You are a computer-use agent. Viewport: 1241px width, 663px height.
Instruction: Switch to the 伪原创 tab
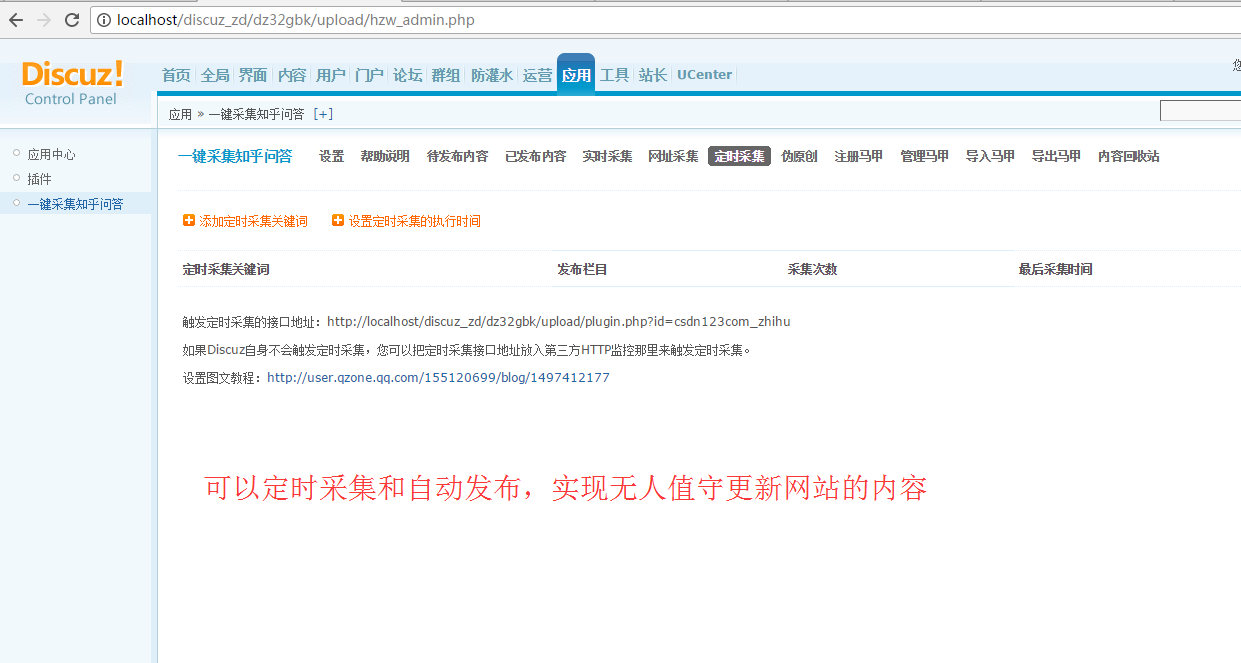tap(799, 156)
